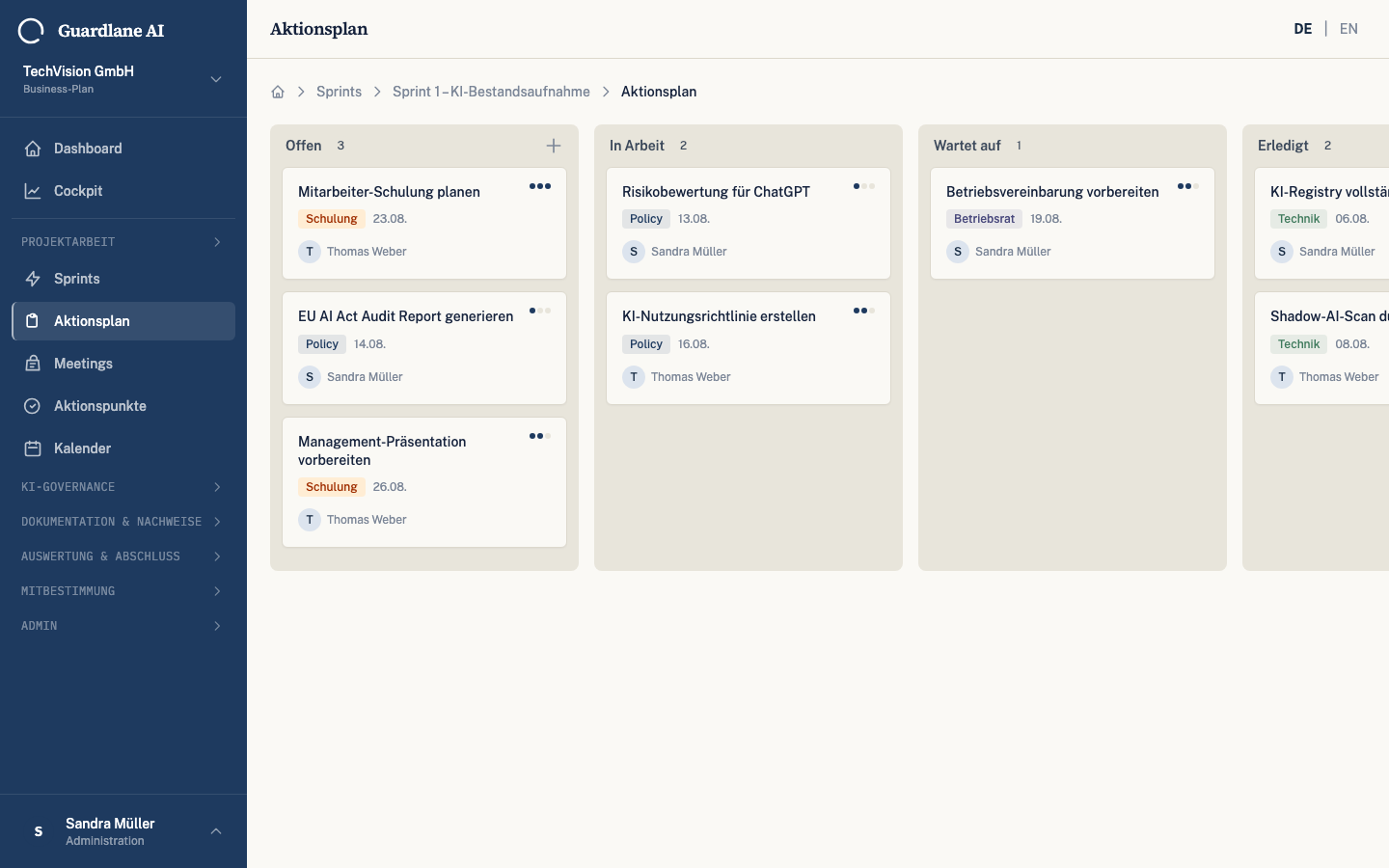Expand Auswertung & Abschluss section
1389x868 pixels.
point(123,556)
